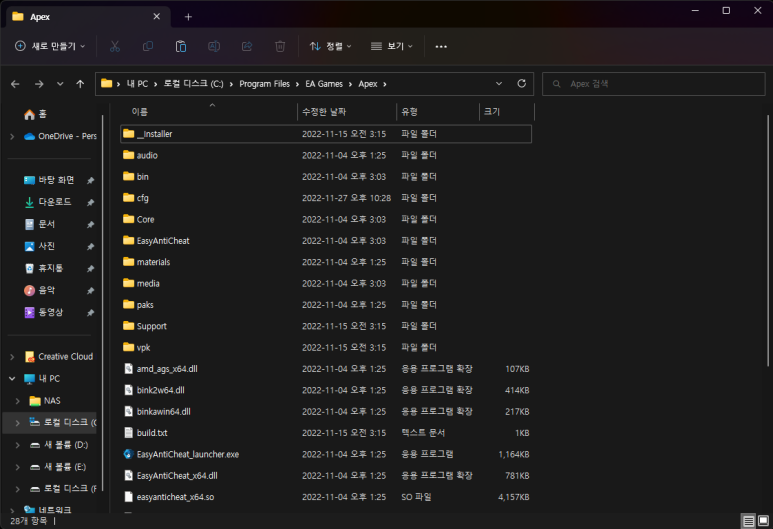The height and width of the screenshot is (529, 773).
Task: Click the file list vertical scrollbar
Action: pos(768,241)
